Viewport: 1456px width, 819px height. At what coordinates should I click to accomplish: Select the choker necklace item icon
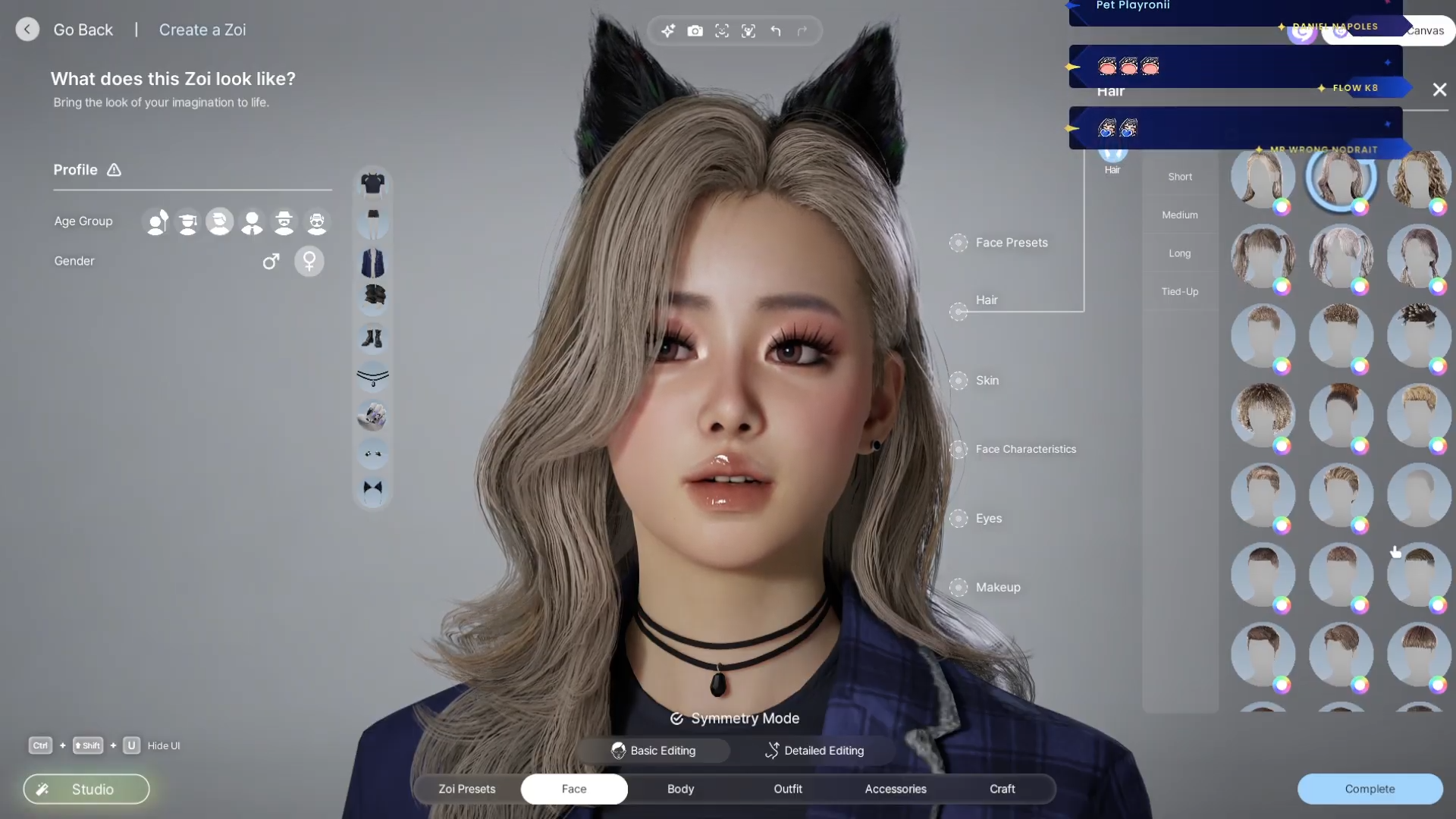pyautogui.click(x=372, y=377)
